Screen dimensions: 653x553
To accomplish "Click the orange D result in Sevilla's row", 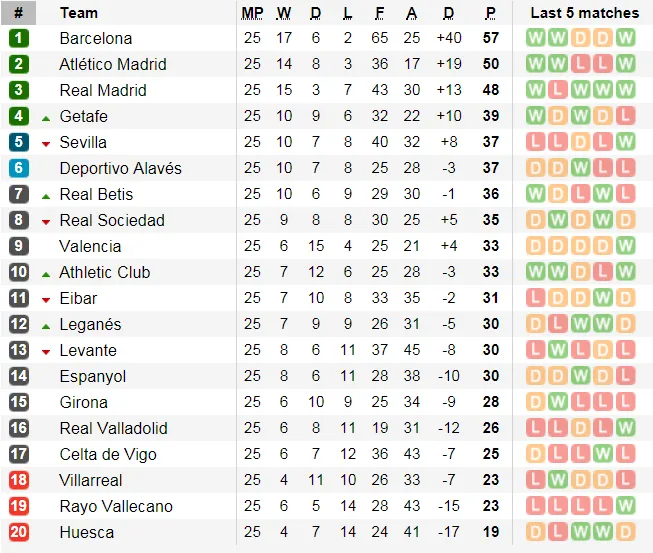I will [x=580, y=142].
